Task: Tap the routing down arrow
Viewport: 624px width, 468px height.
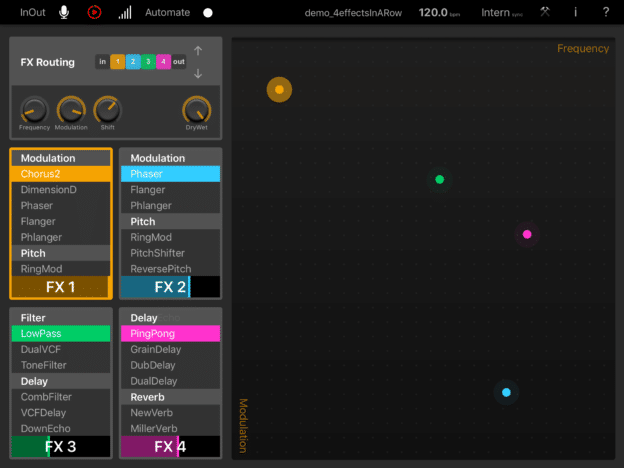Action: click(198, 74)
